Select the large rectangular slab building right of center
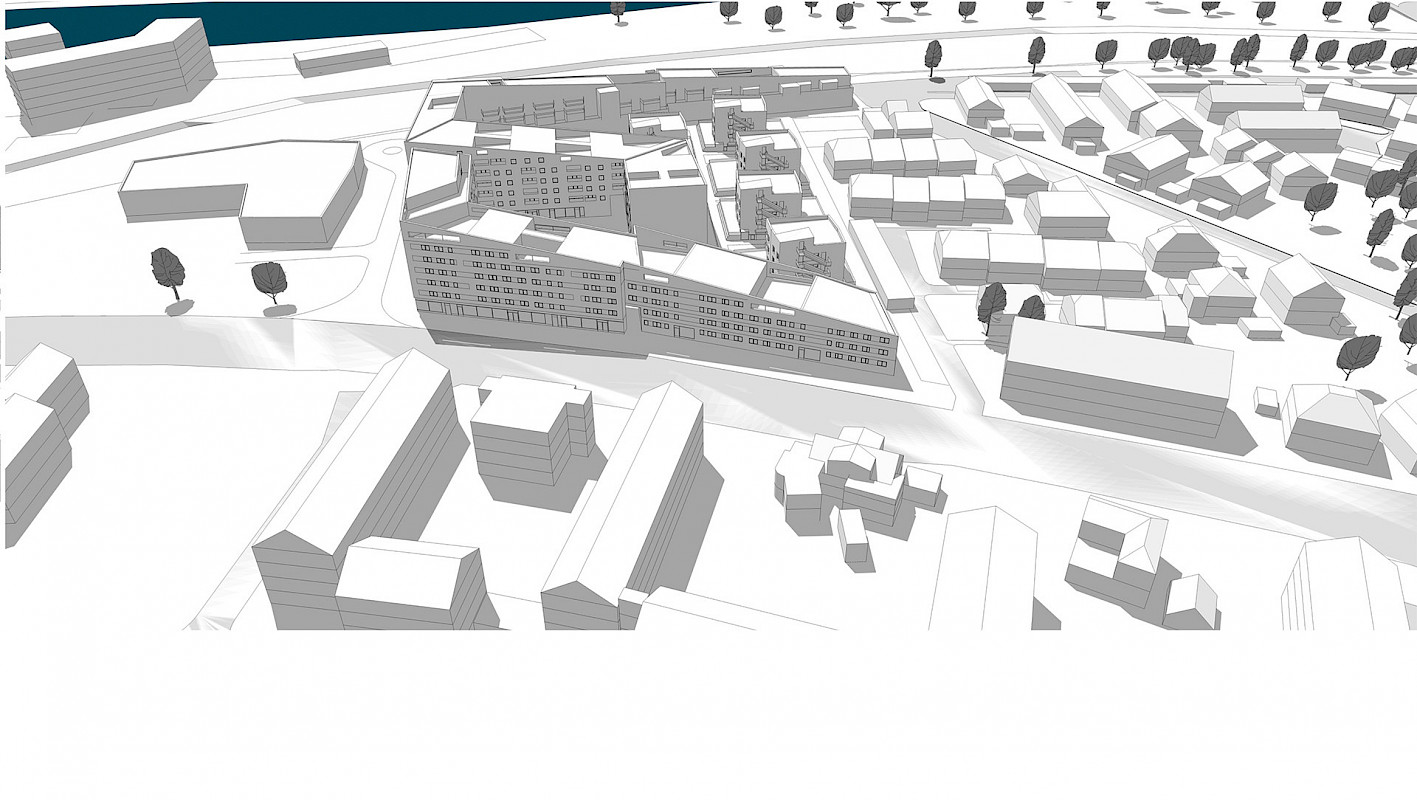Image resolution: width=1417 pixels, height=800 pixels. click(x=1115, y=380)
